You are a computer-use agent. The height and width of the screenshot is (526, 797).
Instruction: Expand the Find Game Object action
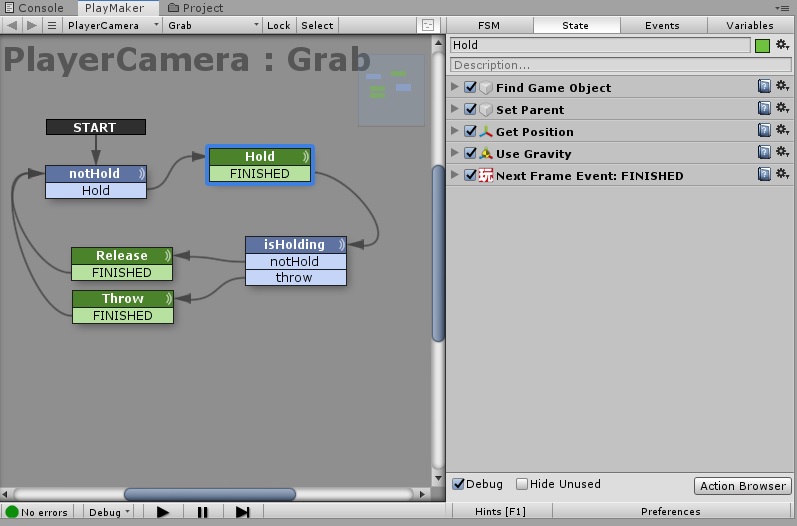[x=455, y=86]
